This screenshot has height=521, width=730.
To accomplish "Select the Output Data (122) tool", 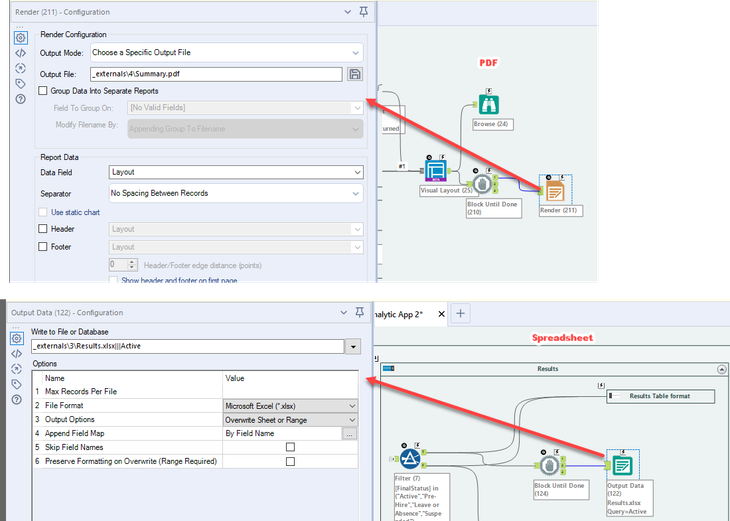I will click(622, 465).
